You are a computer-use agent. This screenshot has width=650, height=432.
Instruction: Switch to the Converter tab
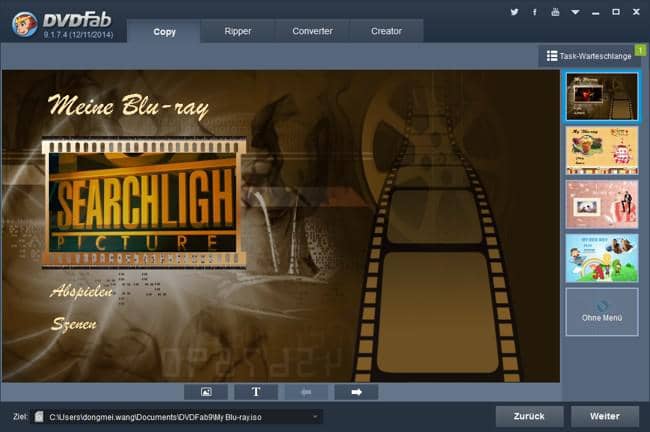click(x=312, y=31)
